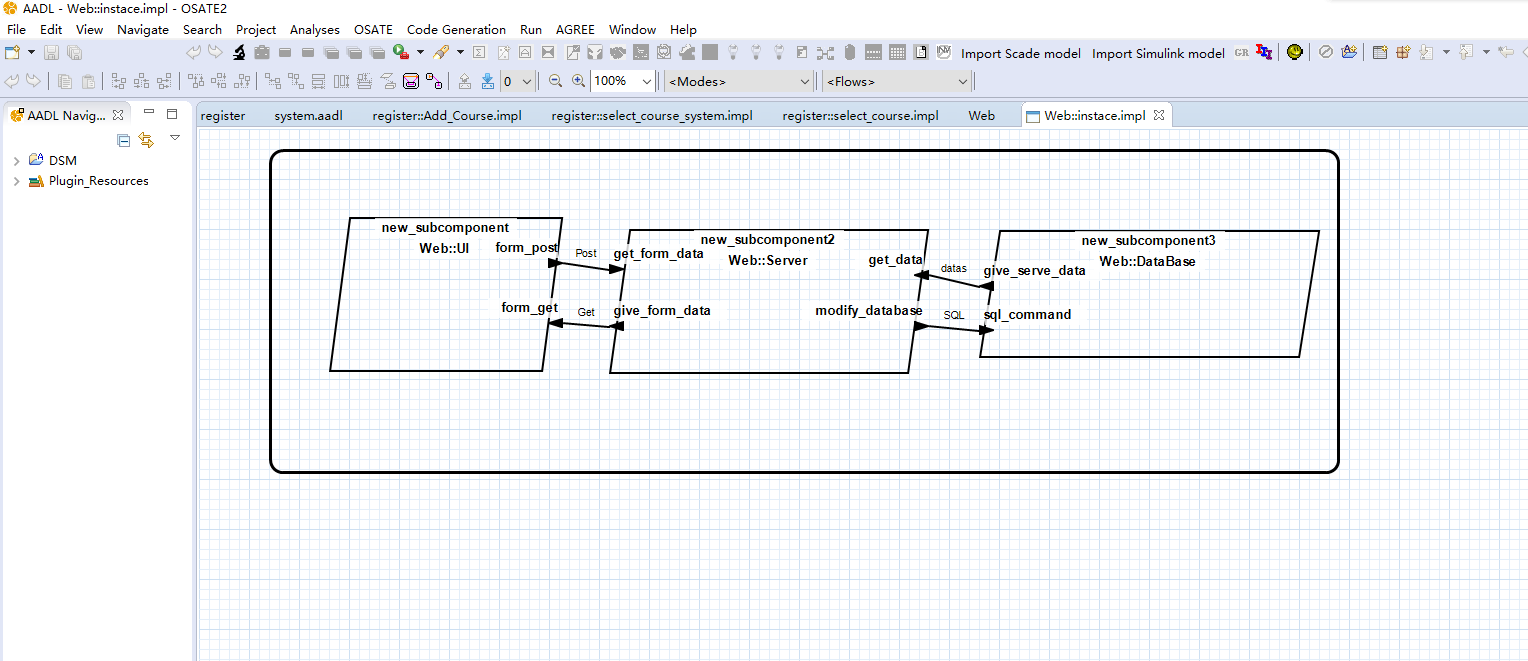This screenshot has width=1528, height=661.
Task: Open the 100% zoom level dropdown
Action: (646, 81)
